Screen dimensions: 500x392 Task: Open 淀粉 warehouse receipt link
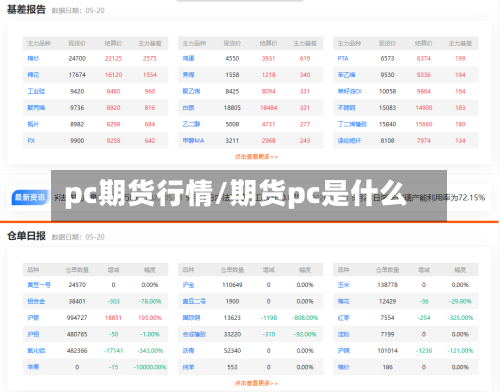click(x=343, y=334)
